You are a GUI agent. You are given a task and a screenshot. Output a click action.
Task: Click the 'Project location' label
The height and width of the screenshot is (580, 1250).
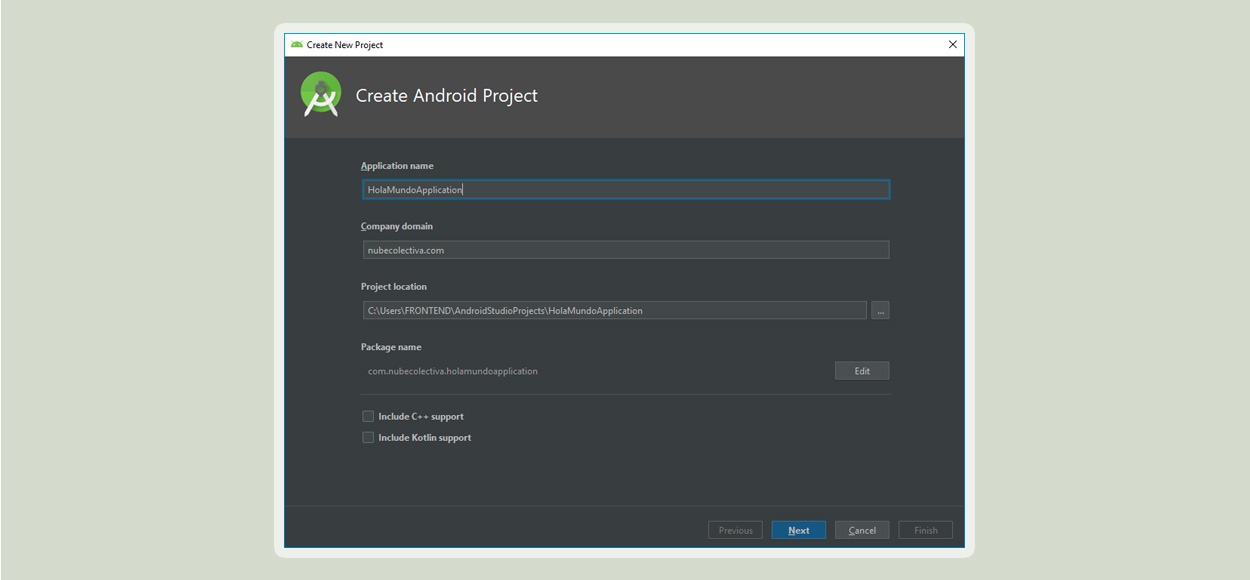[x=394, y=286]
